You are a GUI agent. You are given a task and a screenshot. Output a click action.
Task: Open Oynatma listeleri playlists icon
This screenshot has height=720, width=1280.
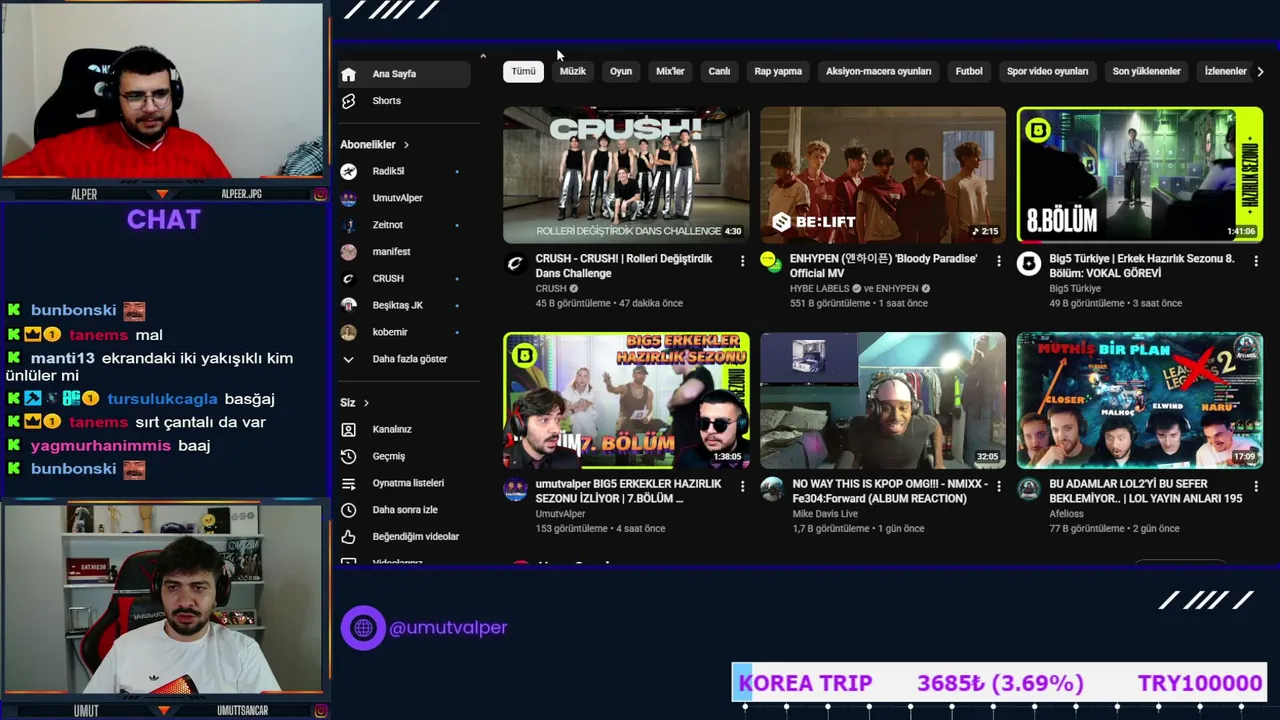coord(348,483)
